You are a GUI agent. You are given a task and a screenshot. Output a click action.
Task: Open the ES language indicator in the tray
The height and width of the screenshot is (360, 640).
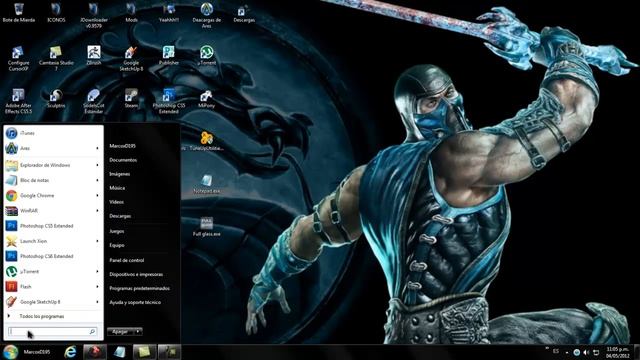coord(556,351)
